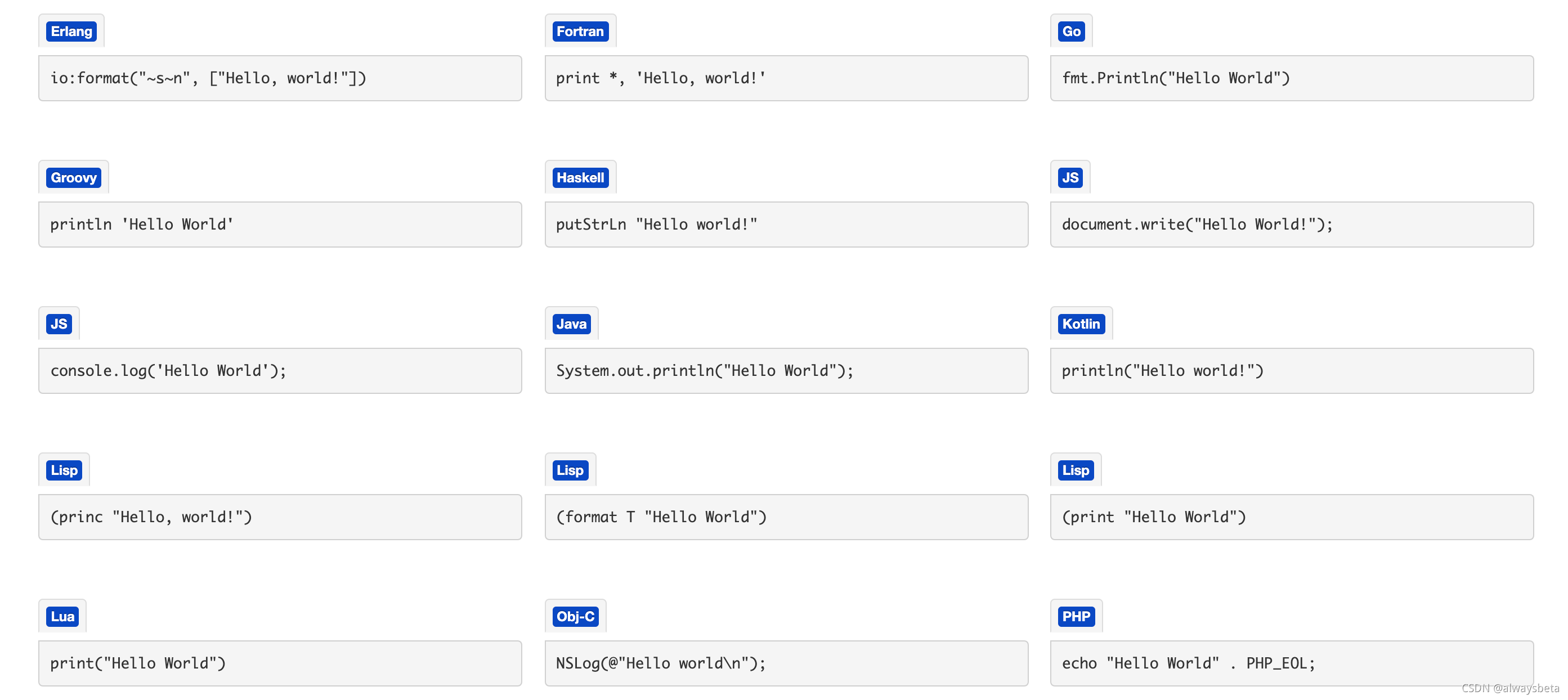Click the Go language tag
Screen dimensions: 1568x700
pos(1071,31)
